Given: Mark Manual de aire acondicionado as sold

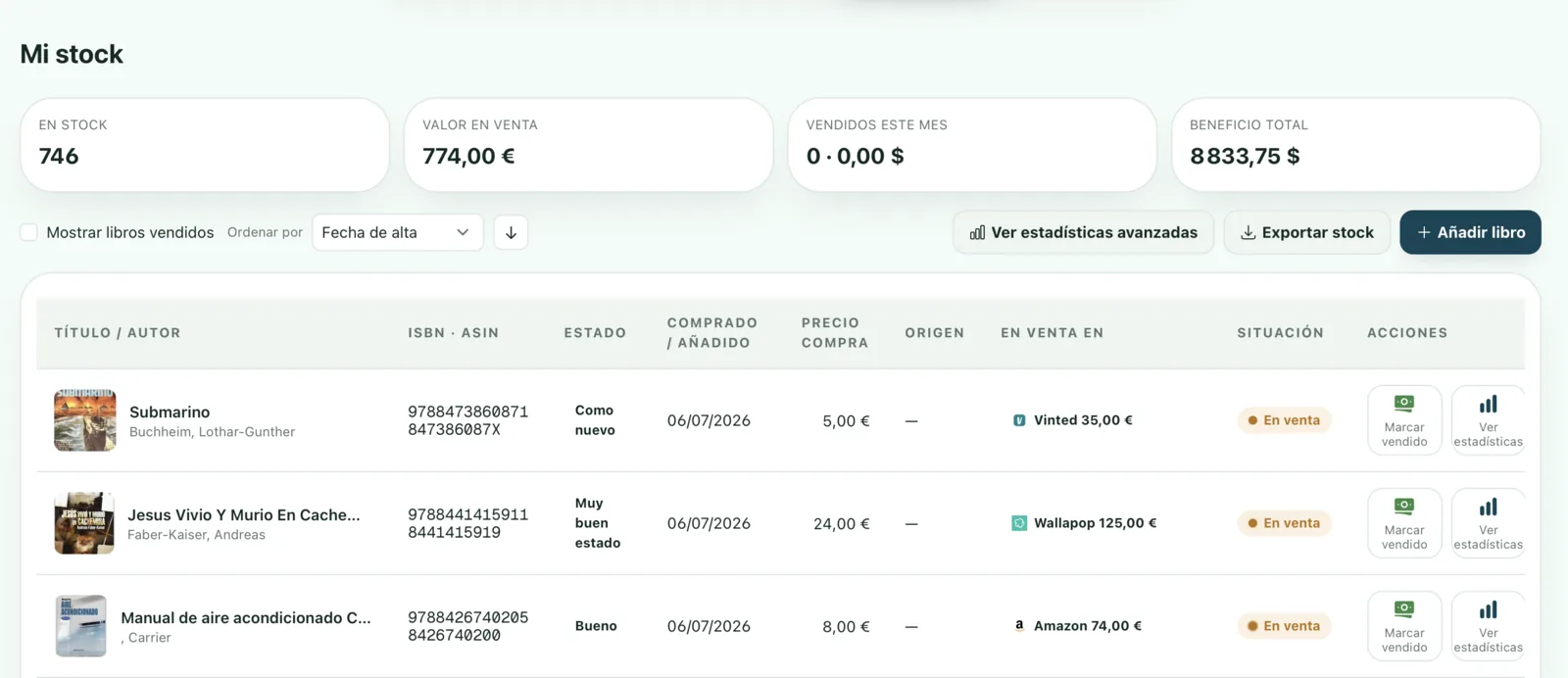Looking at the screenshot, I should pos(1404,626).
